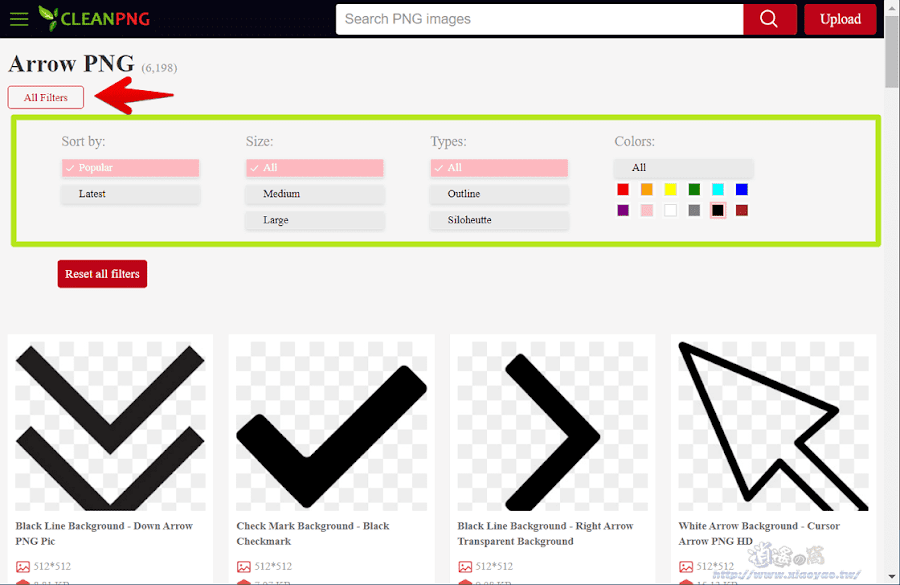Click image size icon under Right Arrow

click(x=465, y=567)
